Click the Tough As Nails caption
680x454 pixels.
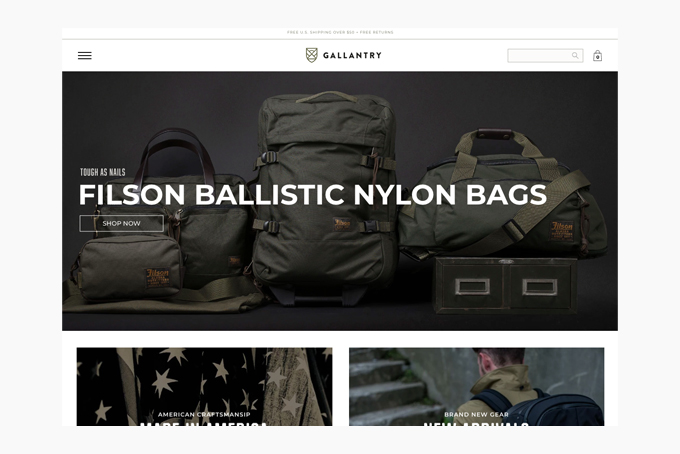[x=103, y=172]
